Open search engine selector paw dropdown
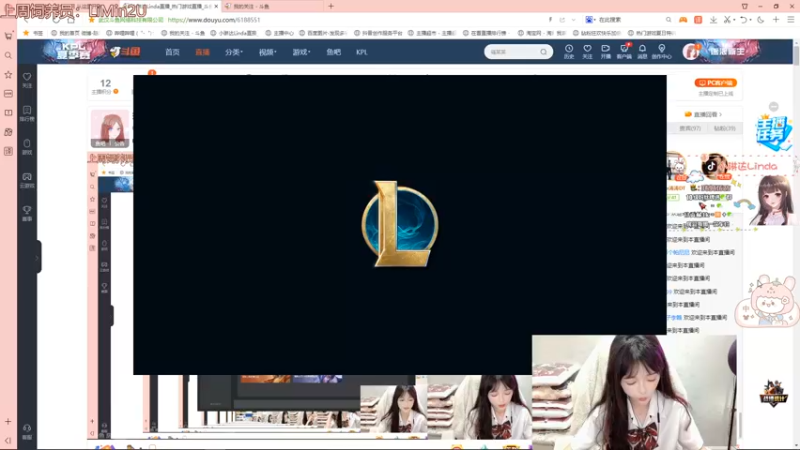 [590, 20]
